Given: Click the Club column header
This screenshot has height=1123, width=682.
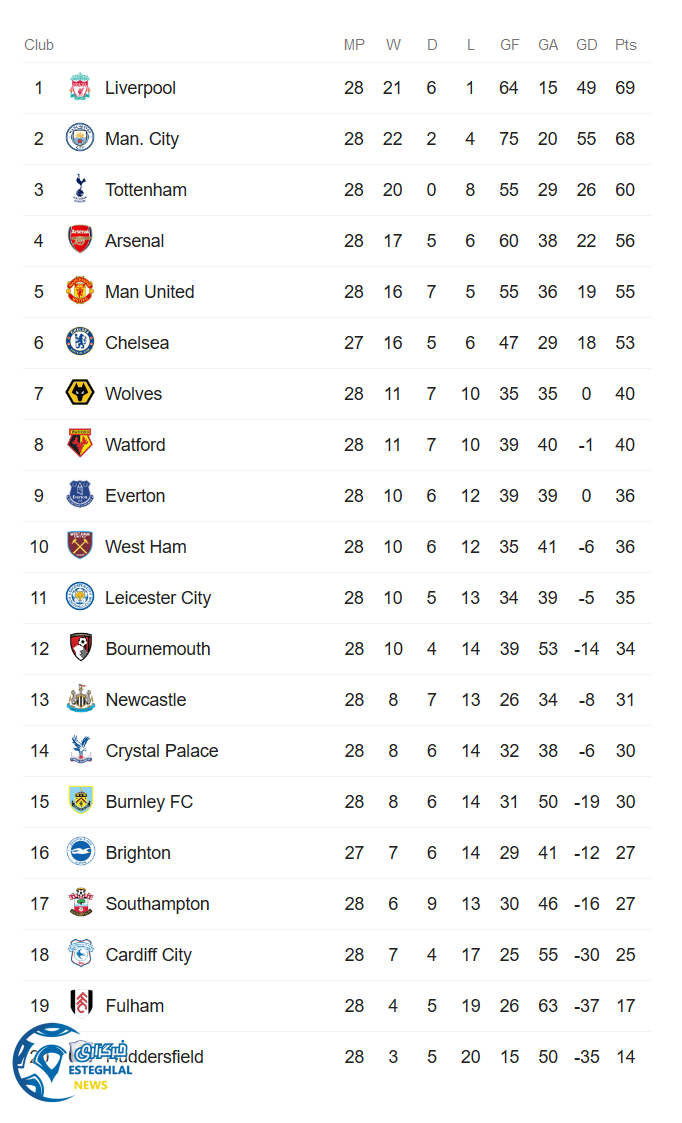Looking at the screenshot, I should [39, 45].
